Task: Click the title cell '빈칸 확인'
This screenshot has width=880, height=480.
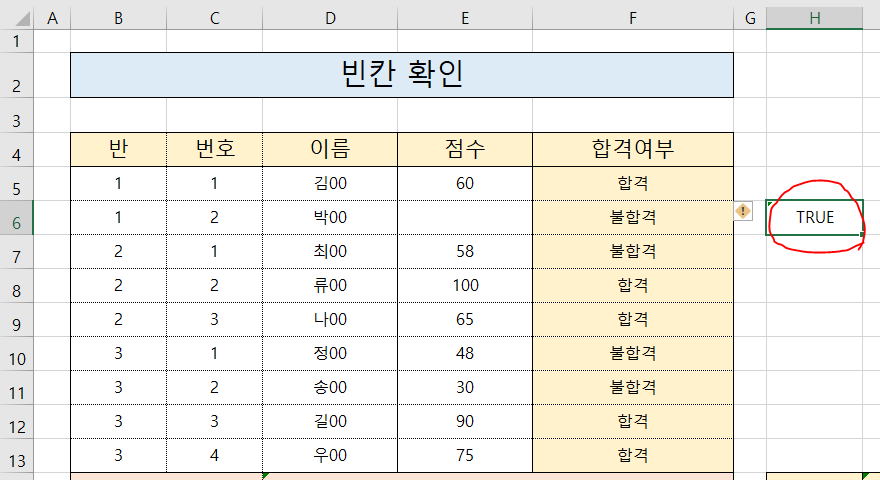Action: 402,75
